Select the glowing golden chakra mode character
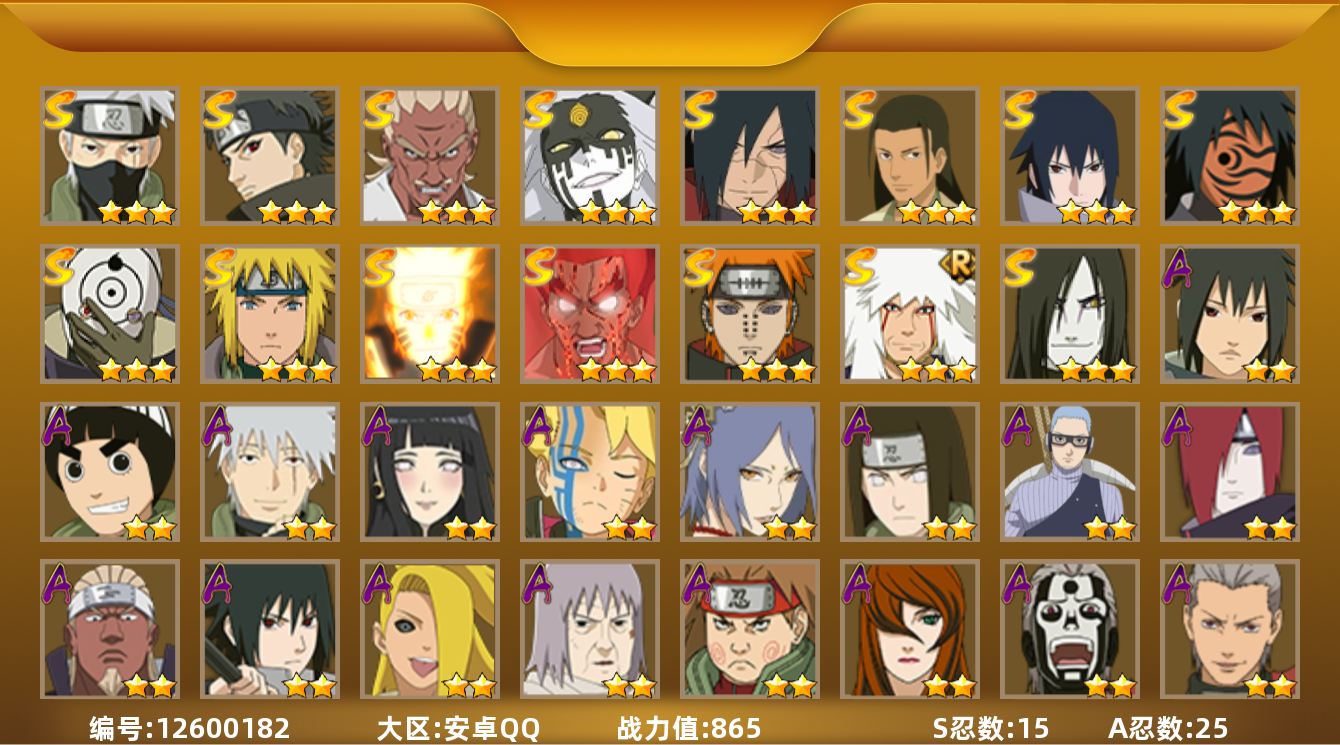This screenshot has width=1340, height=745. [x=430, y=314]
